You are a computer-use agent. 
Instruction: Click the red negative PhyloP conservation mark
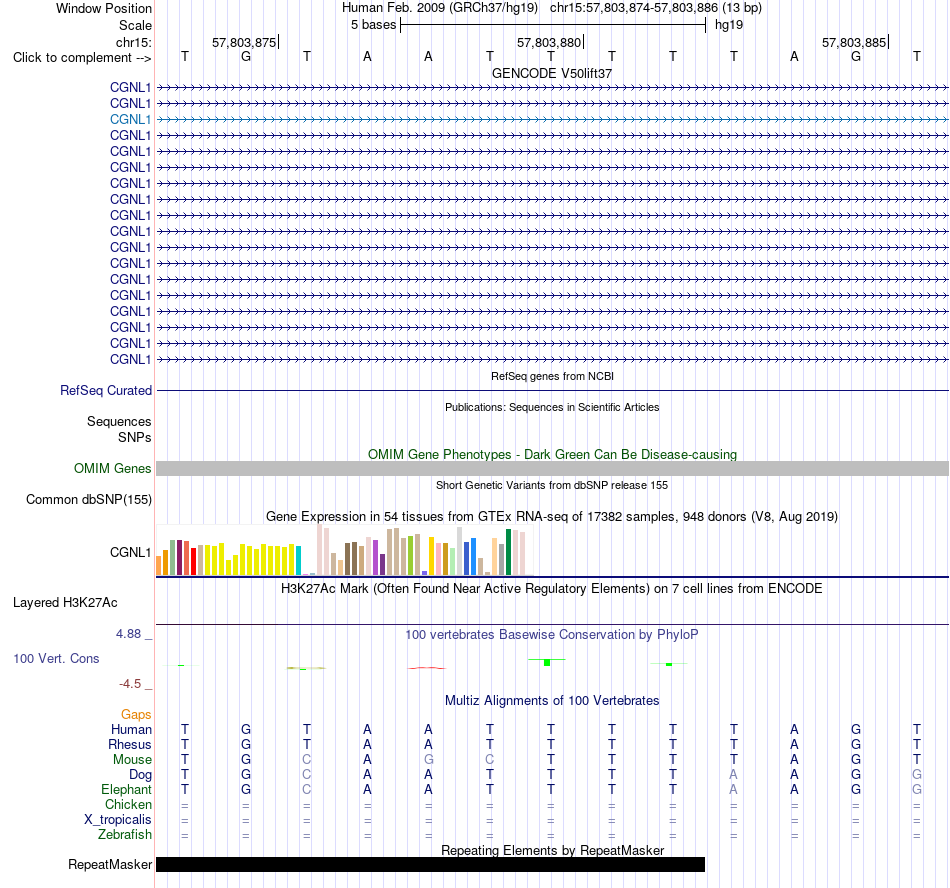point(427,668)
